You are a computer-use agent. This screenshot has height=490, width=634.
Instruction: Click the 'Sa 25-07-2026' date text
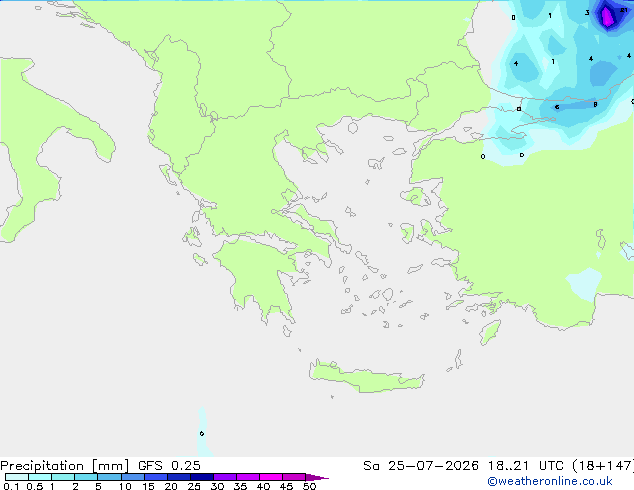pos(421,466)
